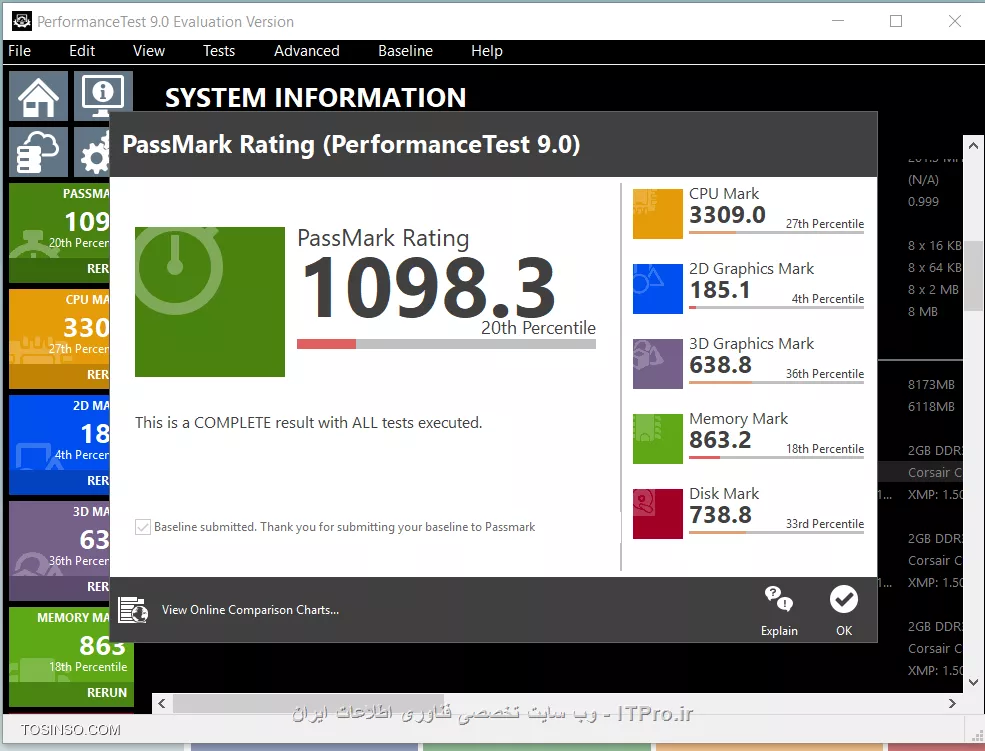
Task: Click the vertical scrollbar up arrow
Action: click(973, 146)
